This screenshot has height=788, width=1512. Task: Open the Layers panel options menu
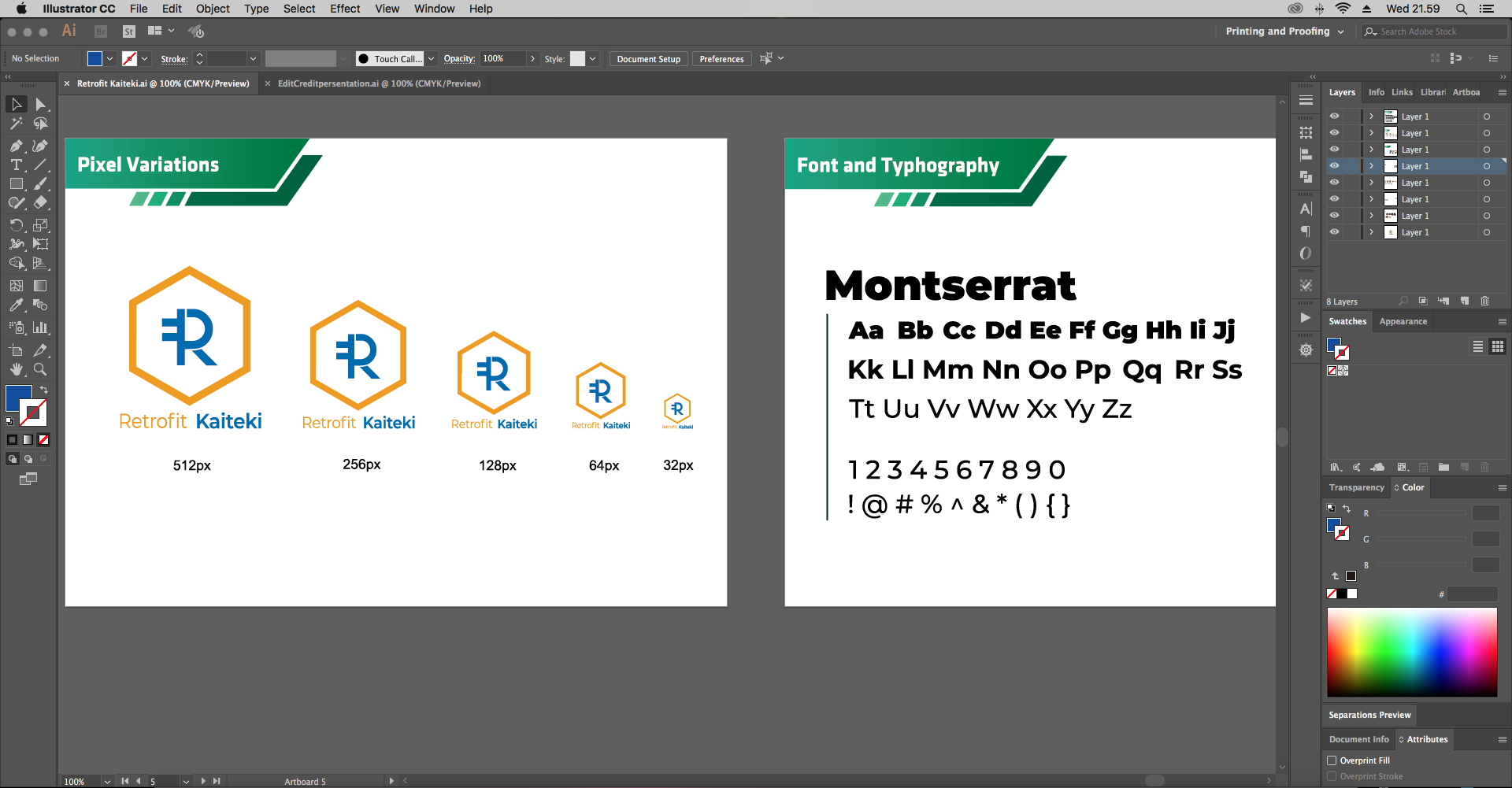(1502, 93)
